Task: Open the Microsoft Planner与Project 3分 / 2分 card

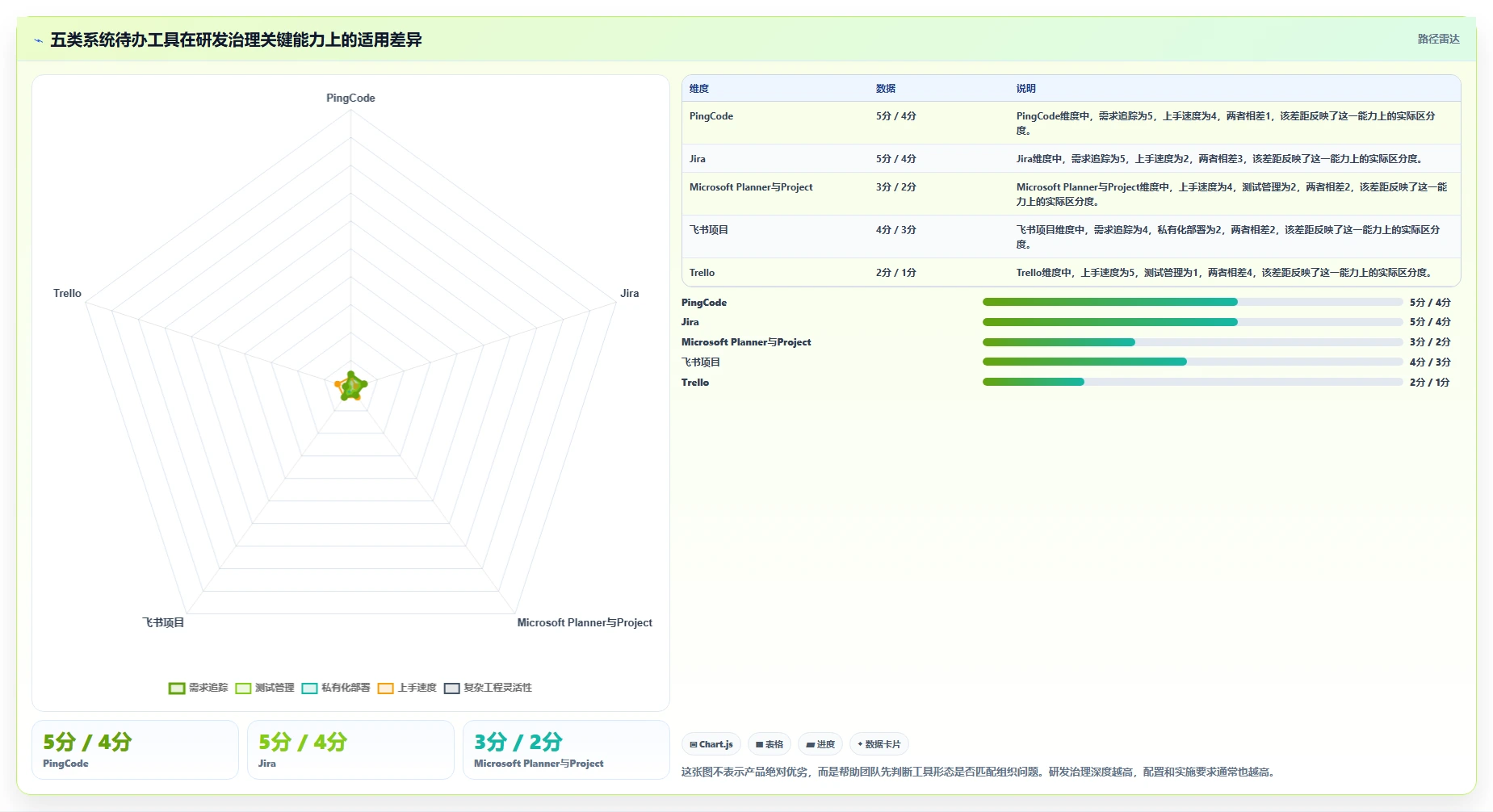Action: tap(566, 750)
